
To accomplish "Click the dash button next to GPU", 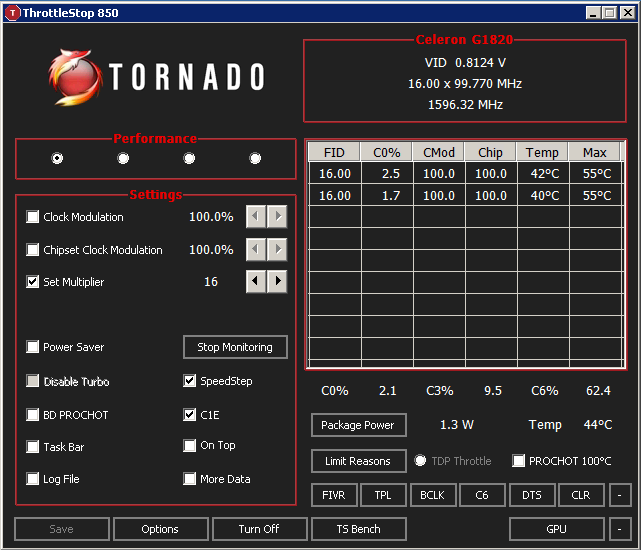I will pos(620,529).
